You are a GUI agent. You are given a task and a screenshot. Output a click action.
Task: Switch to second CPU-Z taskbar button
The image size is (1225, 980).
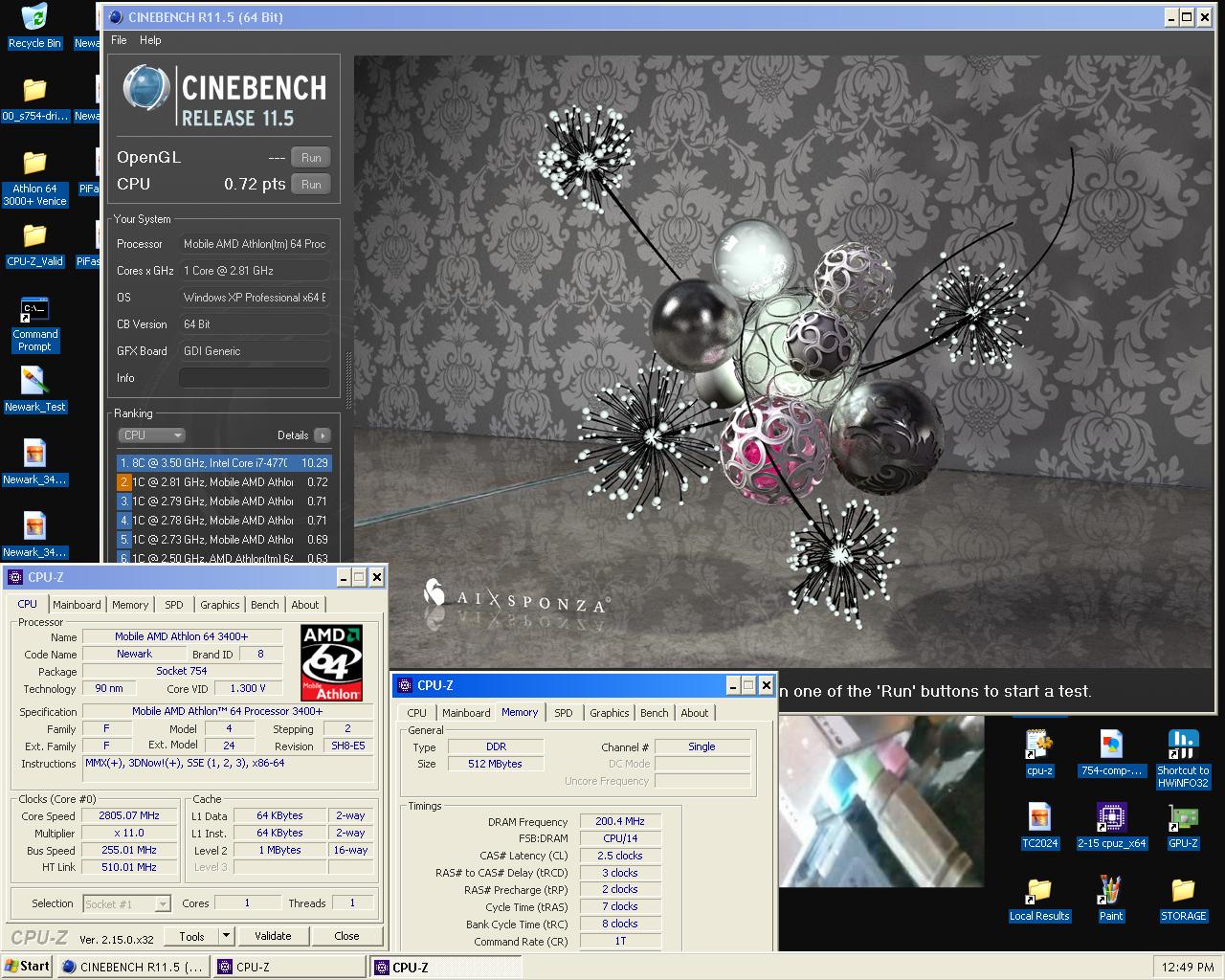click(x=447, y=967)
